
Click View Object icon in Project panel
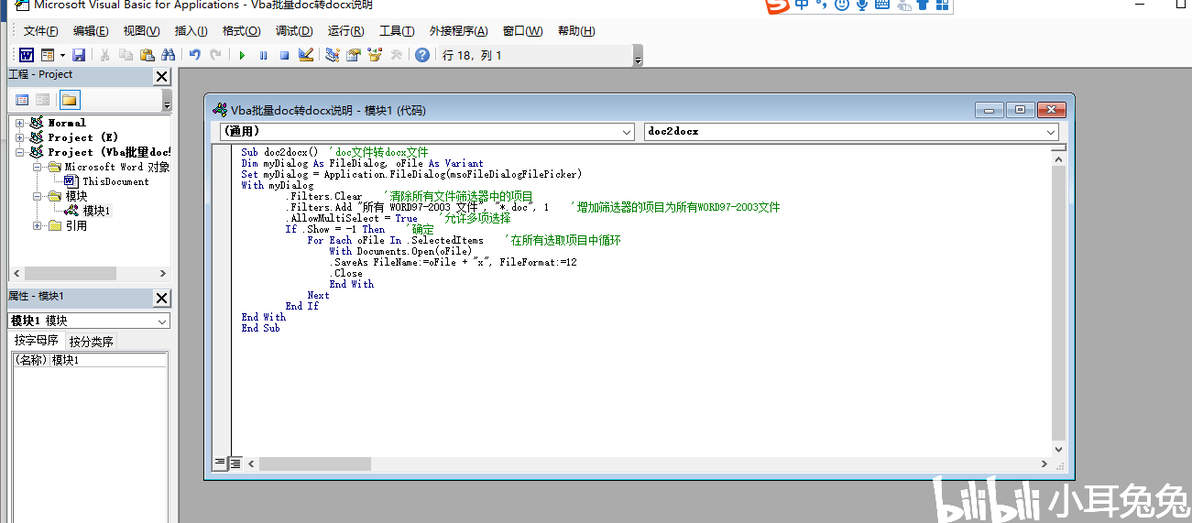pyautogui.click(x=43, y=100)
